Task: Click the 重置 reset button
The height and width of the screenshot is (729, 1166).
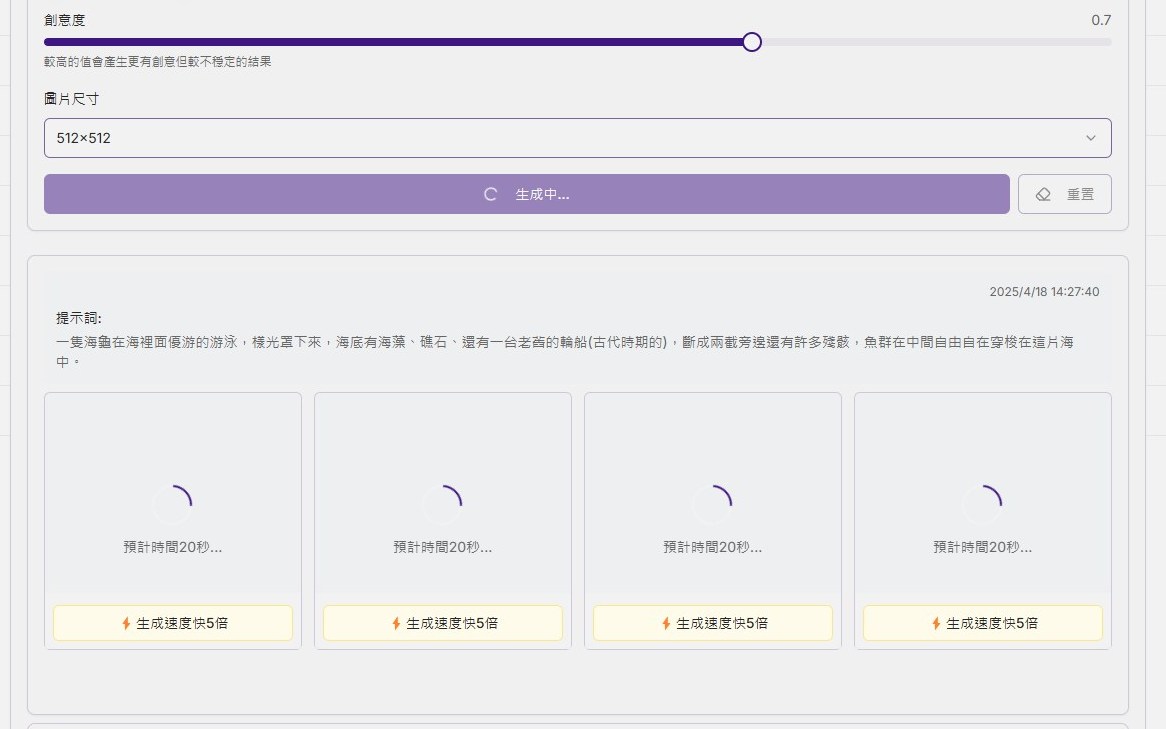Action: (x=1065, y=194)
